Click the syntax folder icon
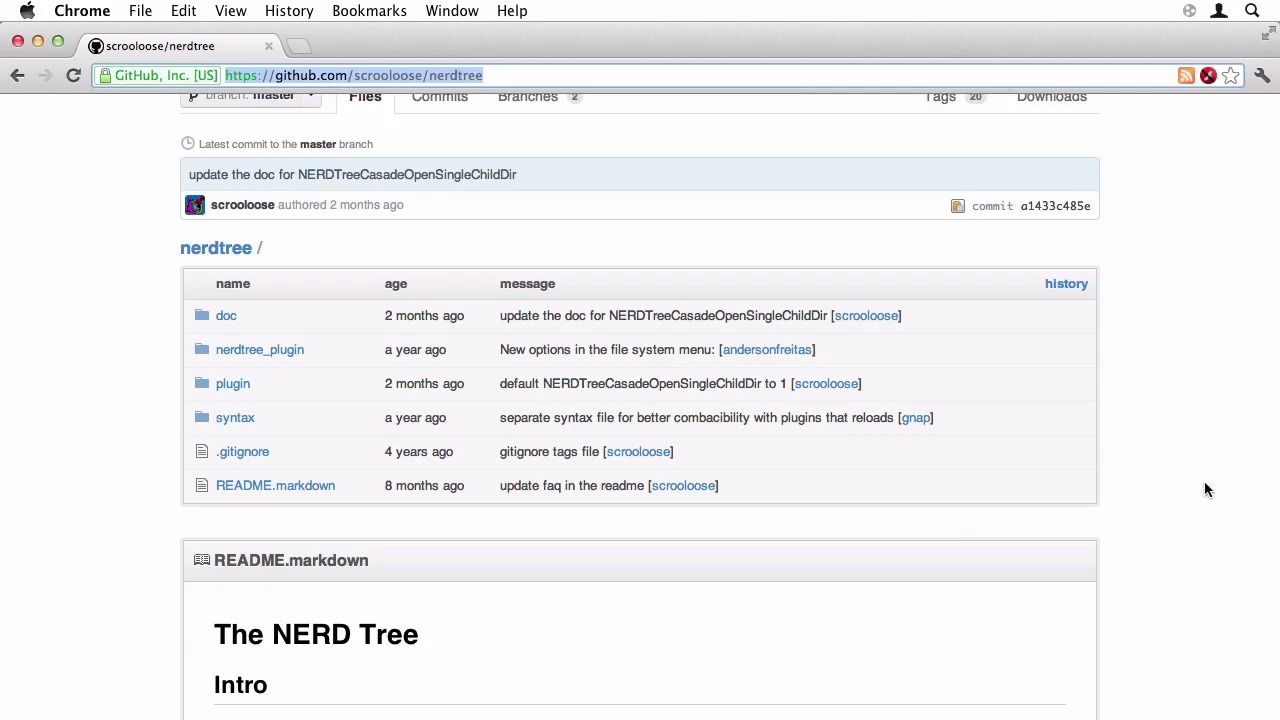 [202, 417]
